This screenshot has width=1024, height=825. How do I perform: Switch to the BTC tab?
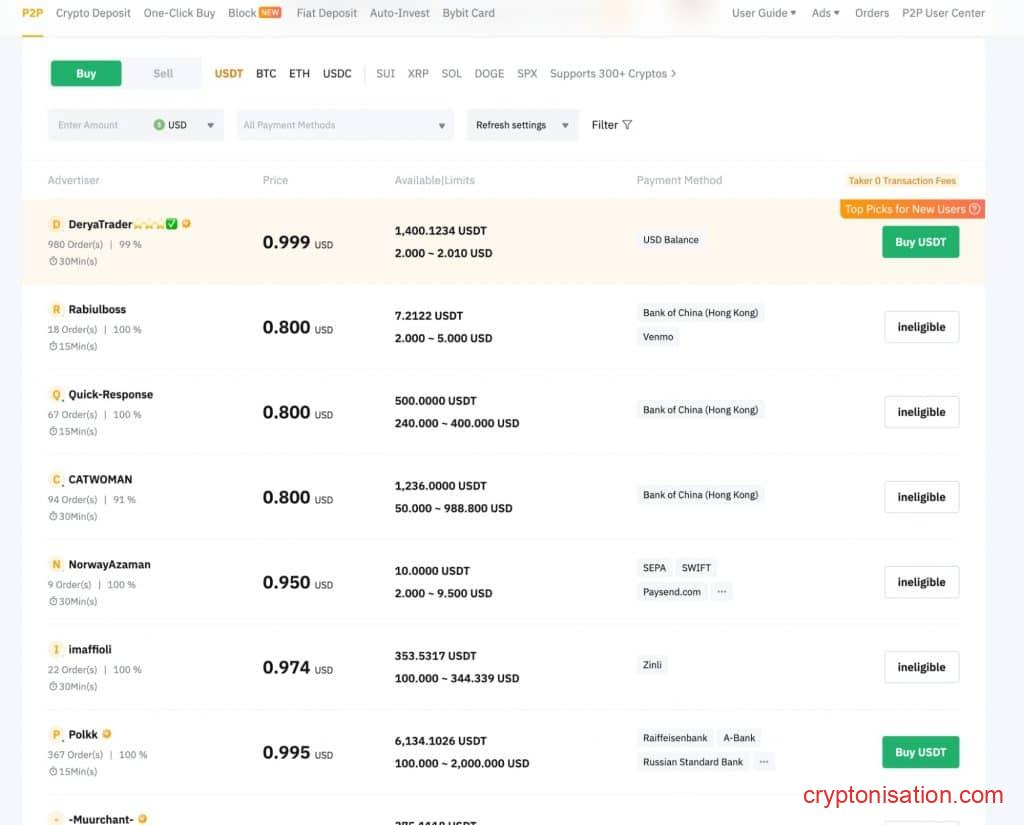(266, 73)
